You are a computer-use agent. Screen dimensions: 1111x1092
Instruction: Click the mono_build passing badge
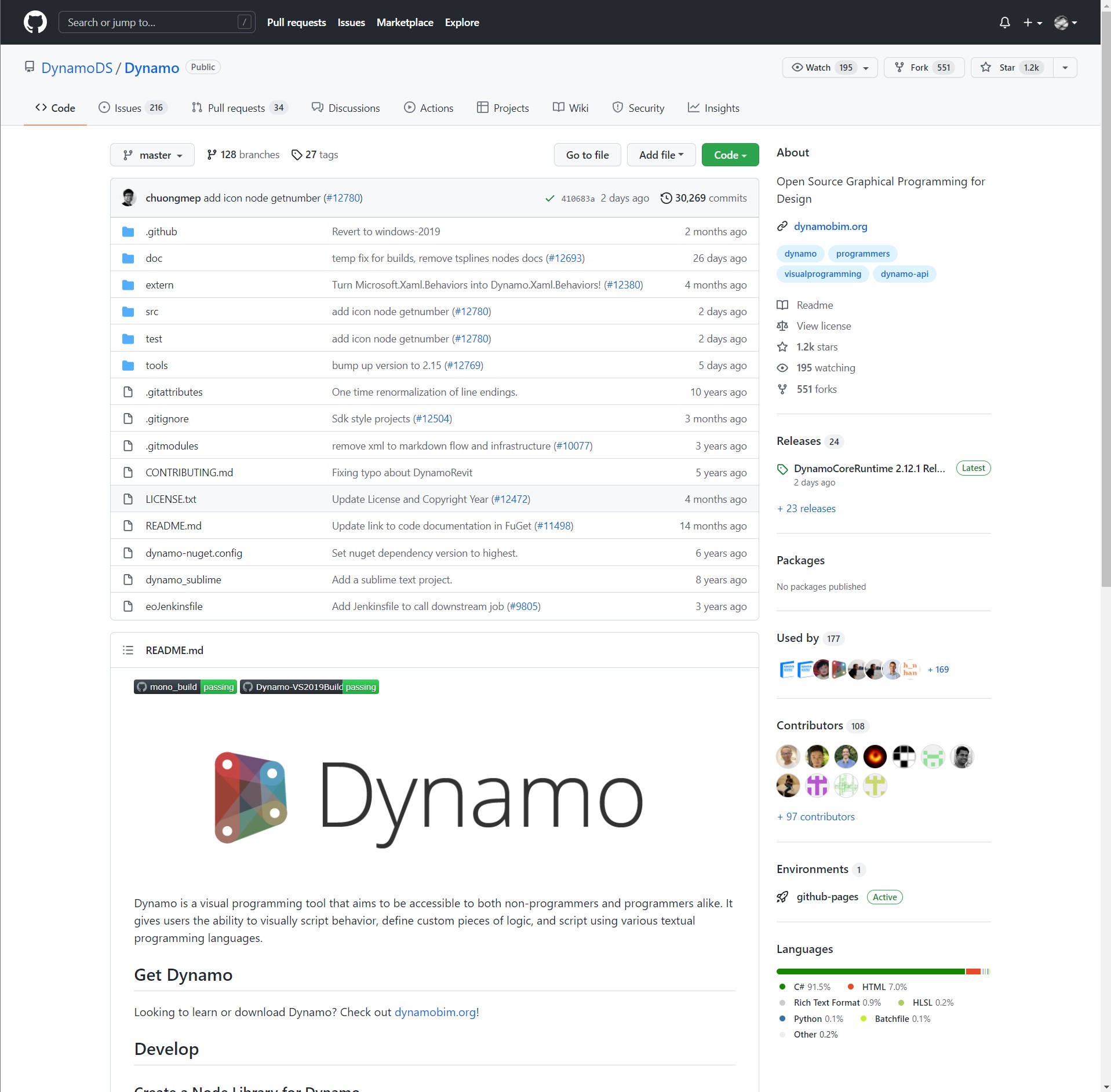coord(185,687)
